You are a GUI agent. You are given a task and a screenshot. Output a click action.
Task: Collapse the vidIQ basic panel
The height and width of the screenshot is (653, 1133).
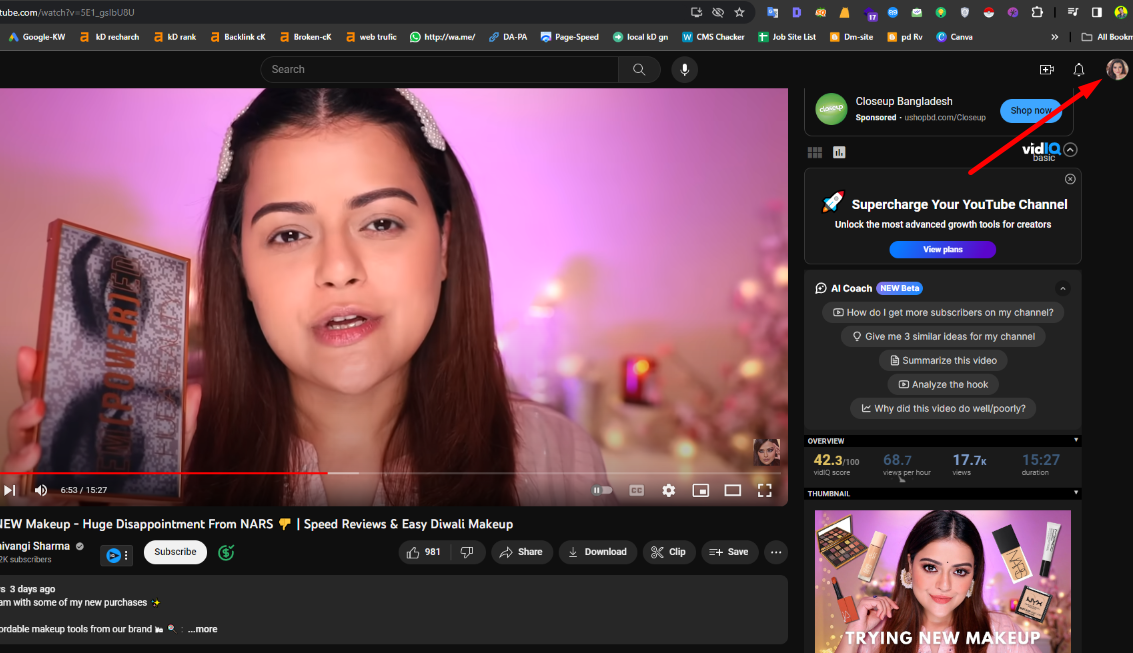click(x=1070, y=150)
